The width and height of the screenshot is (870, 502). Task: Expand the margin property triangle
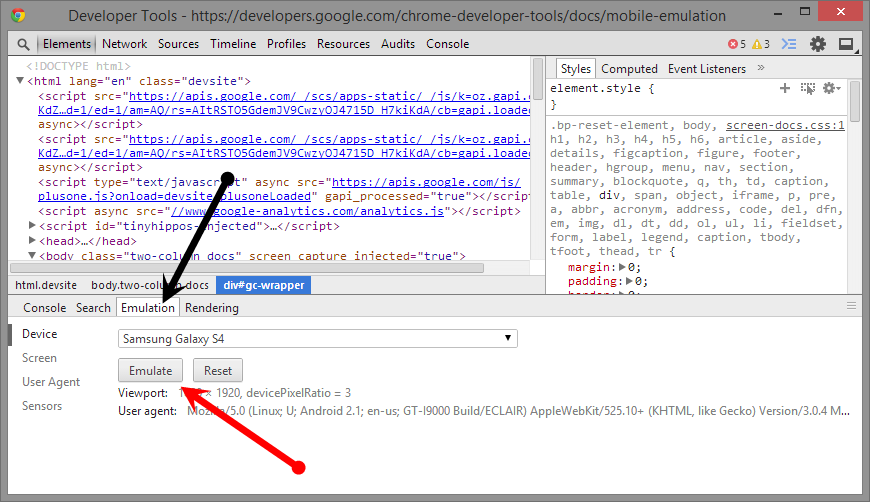622,267
